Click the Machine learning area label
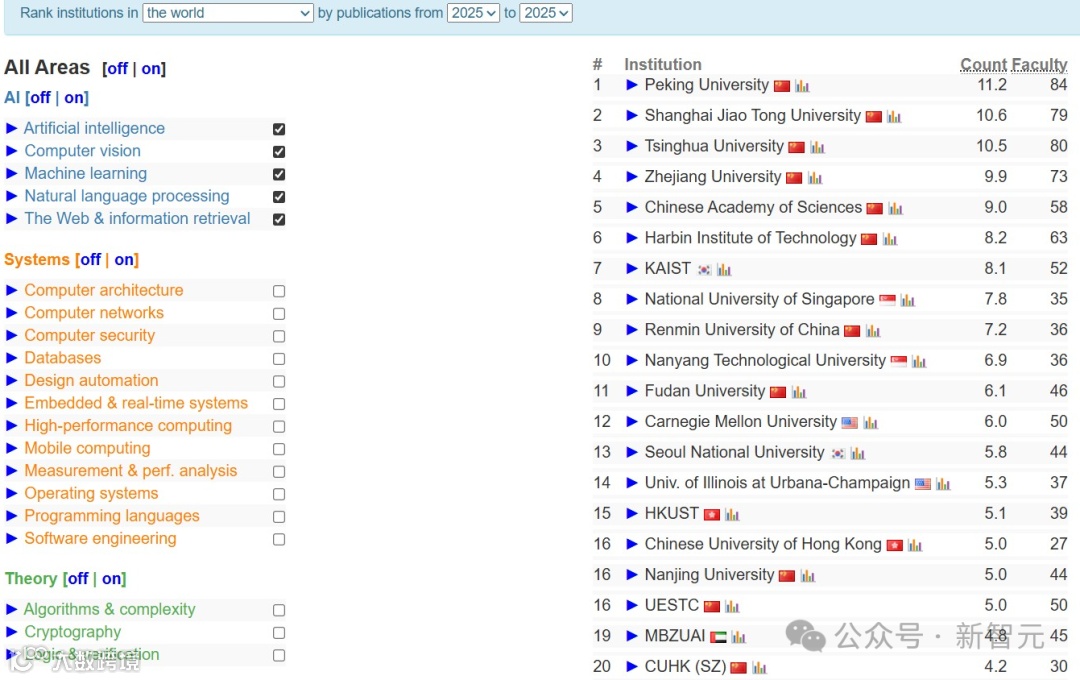 [86, 174]
